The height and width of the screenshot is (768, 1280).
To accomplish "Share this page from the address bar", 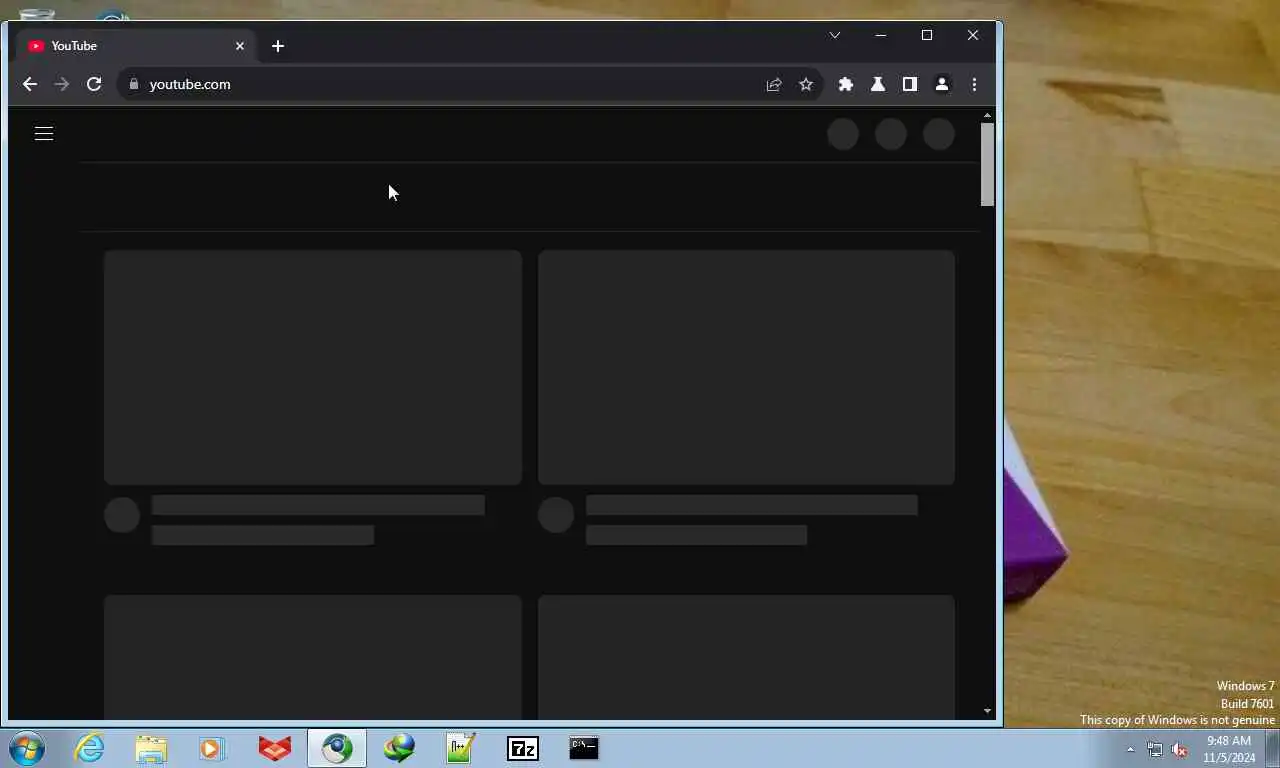I will pyautogui.click(x=774, y=84).
